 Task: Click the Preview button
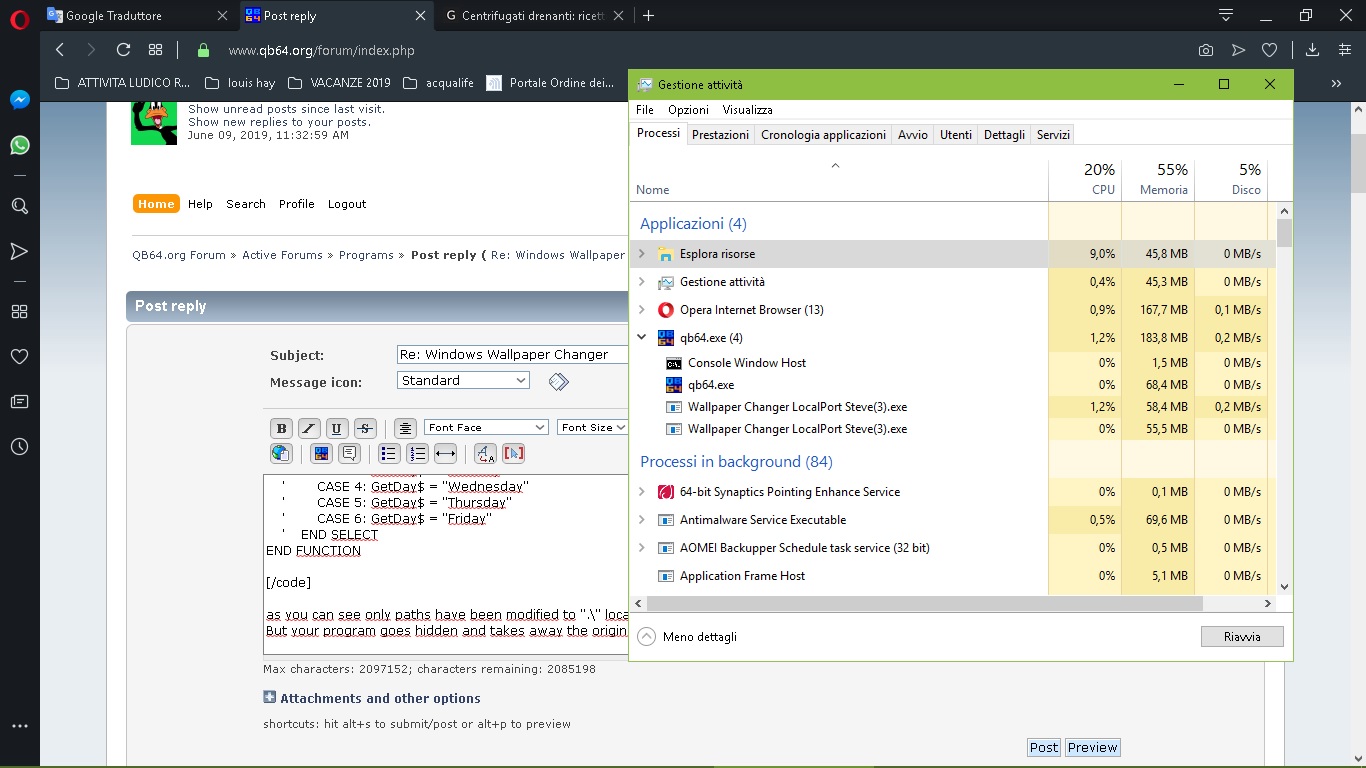(1092, 747)
